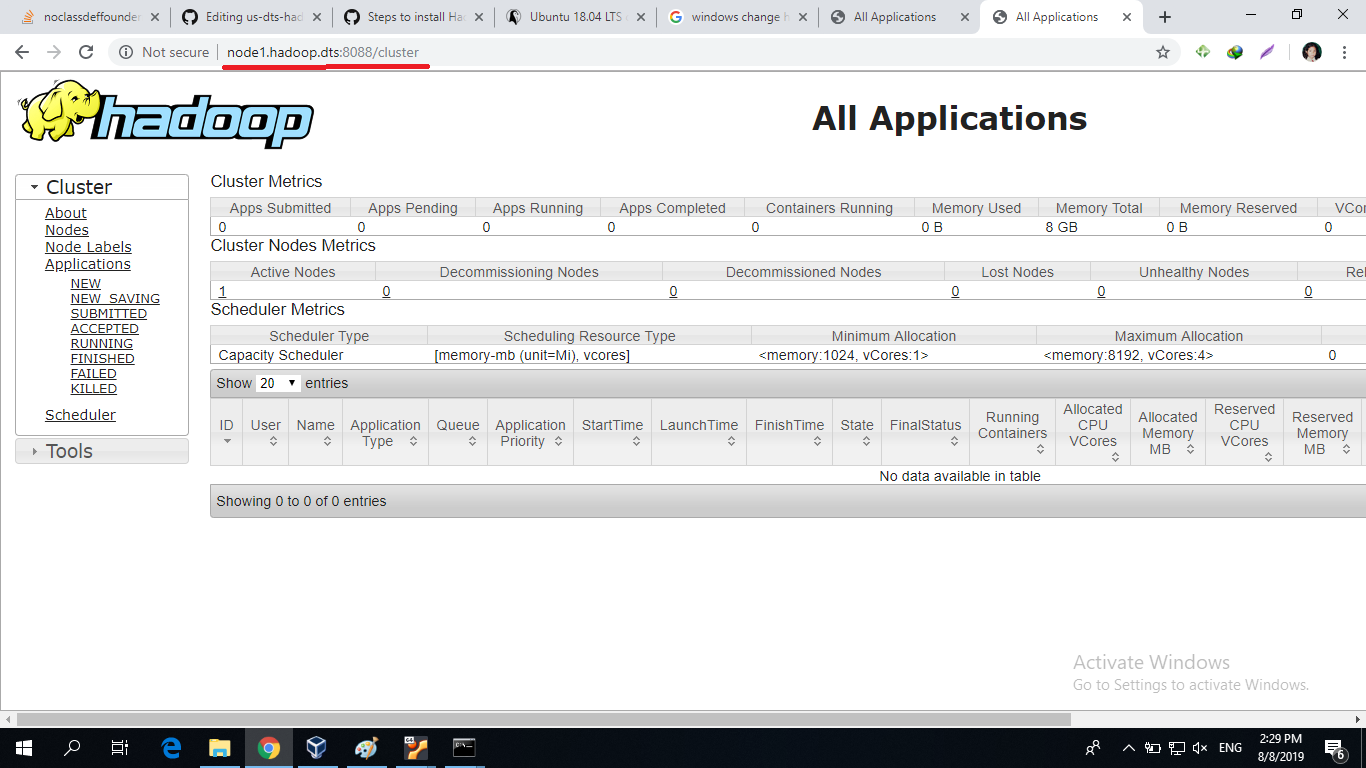Filter applications by RUNNING state
1366x768 pixels.
coord(101,343)
